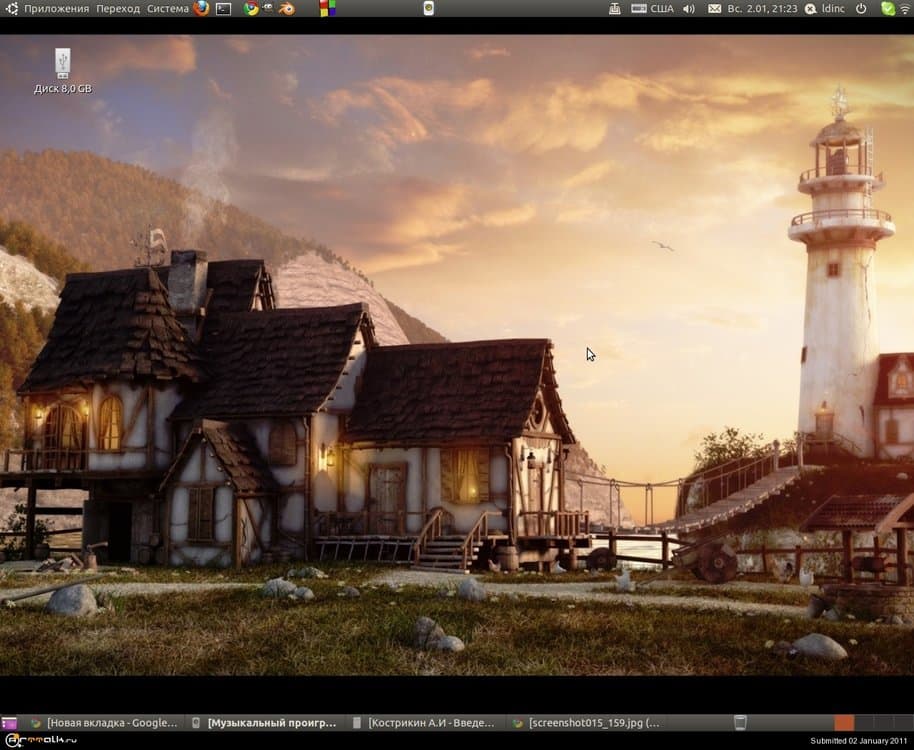
Task: Open the mail envelope messaging menu
Action: [x=714, y=9]
